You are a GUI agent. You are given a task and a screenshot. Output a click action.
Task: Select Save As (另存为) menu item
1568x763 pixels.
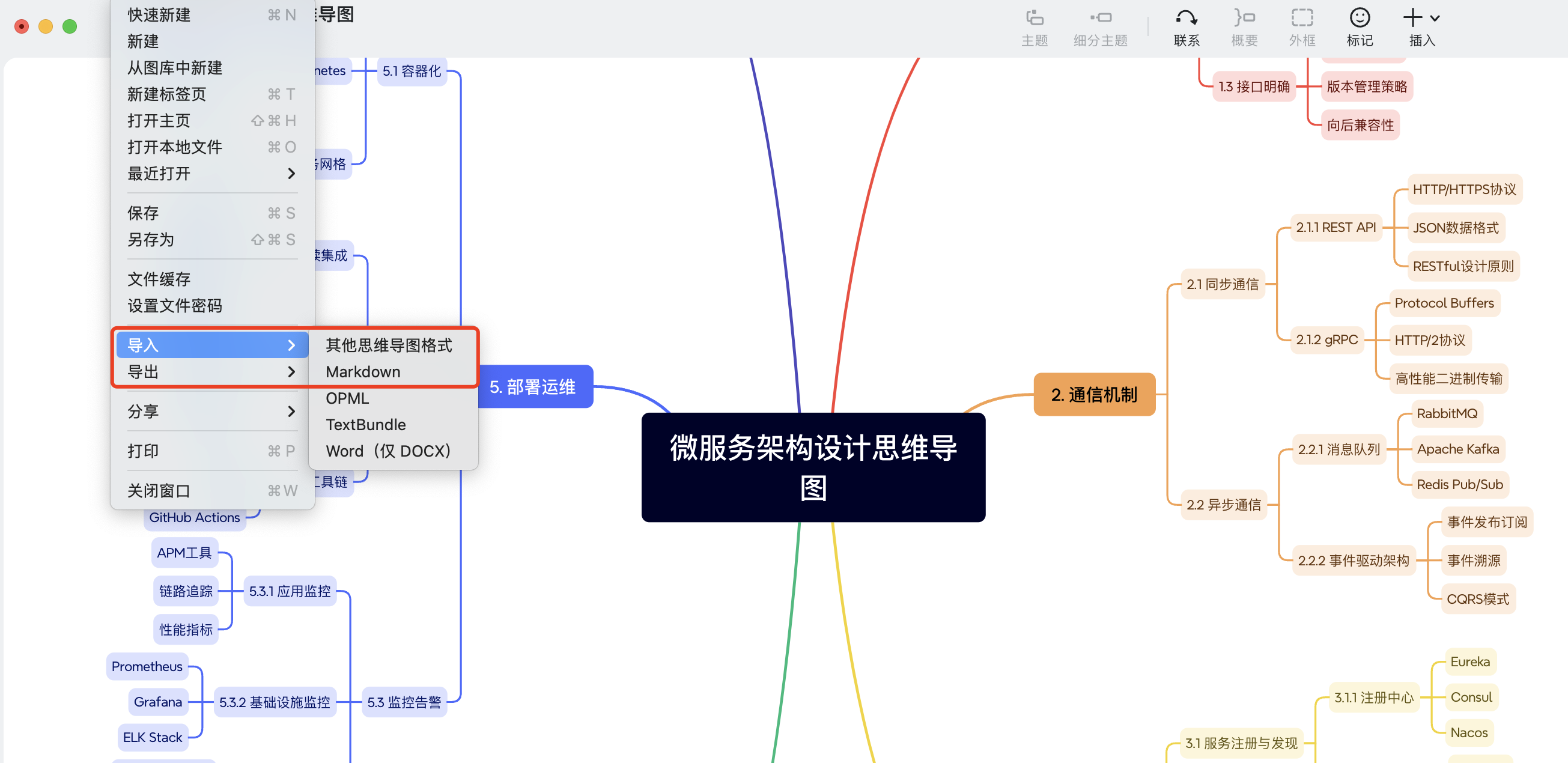tap(150, 239)
